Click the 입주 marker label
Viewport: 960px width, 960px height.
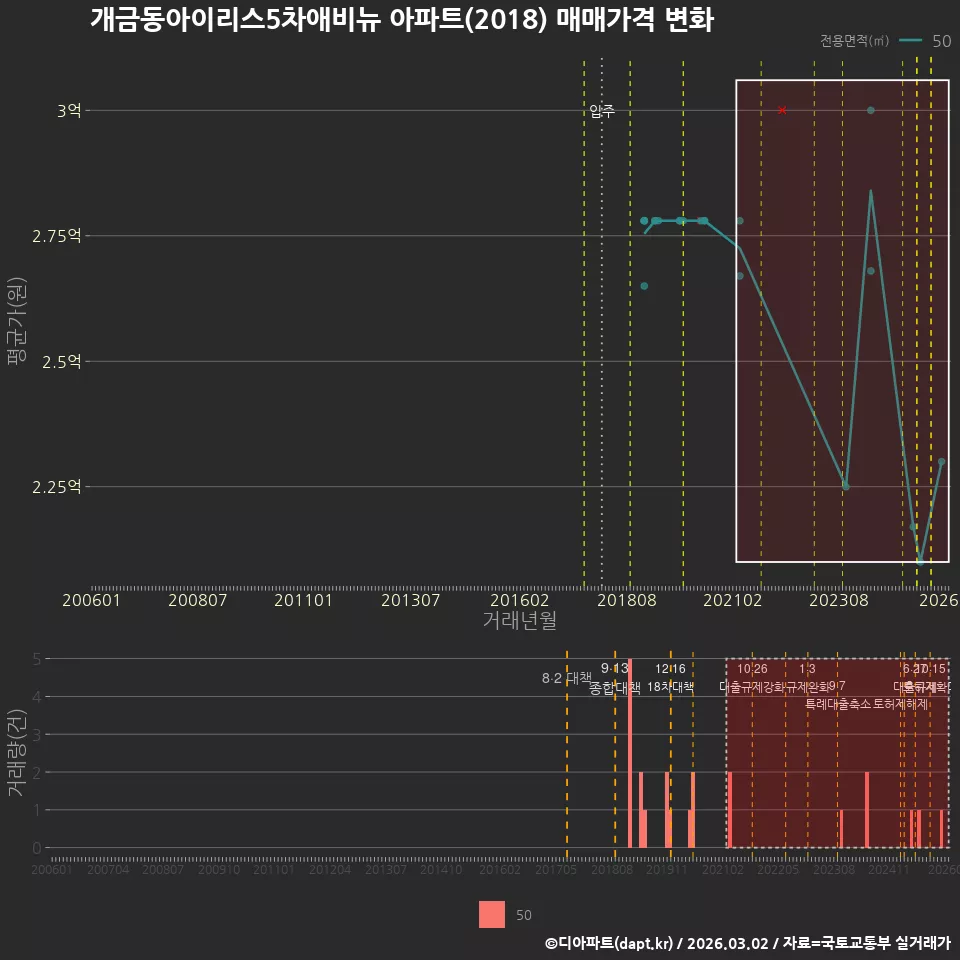point(602,111)
